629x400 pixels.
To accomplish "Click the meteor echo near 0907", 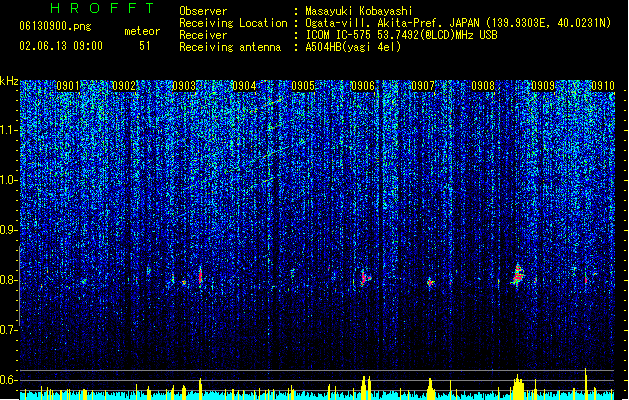I will point(430,282).
